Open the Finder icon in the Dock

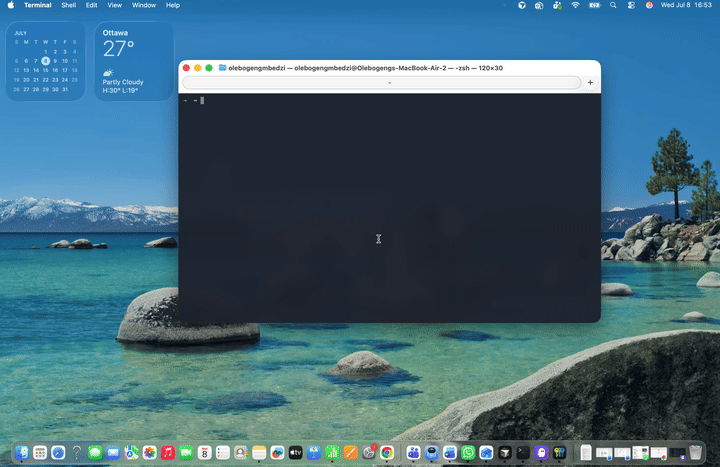pyautogui.click(x=22, y=453)
